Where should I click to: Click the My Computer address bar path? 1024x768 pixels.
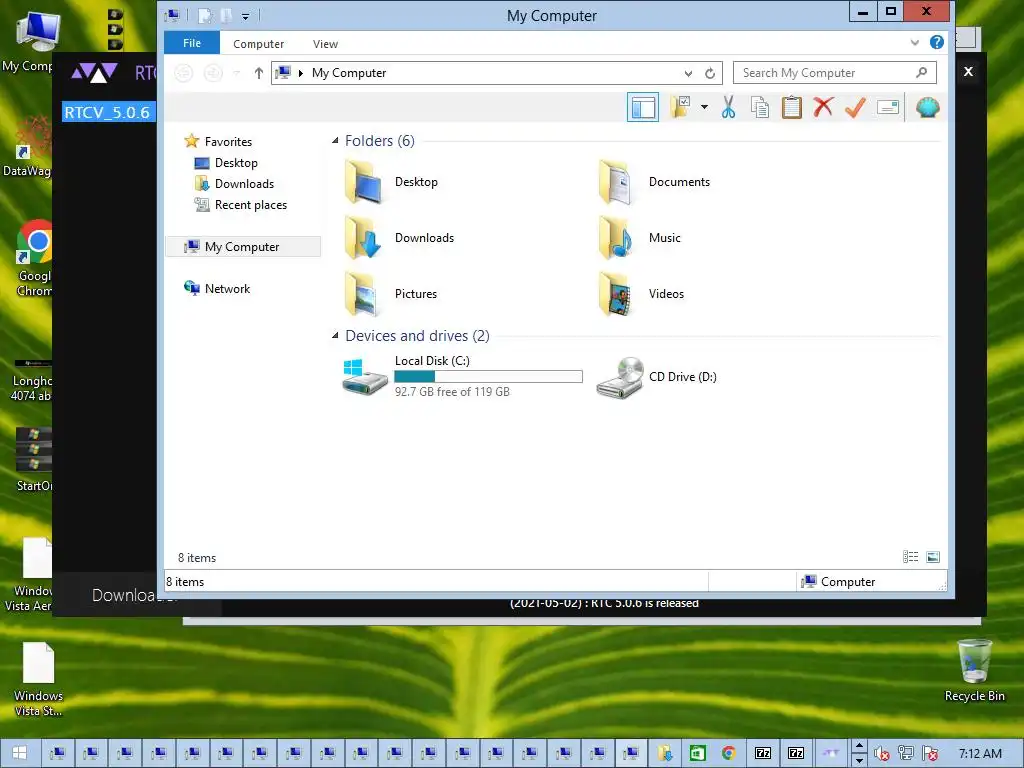349,73
